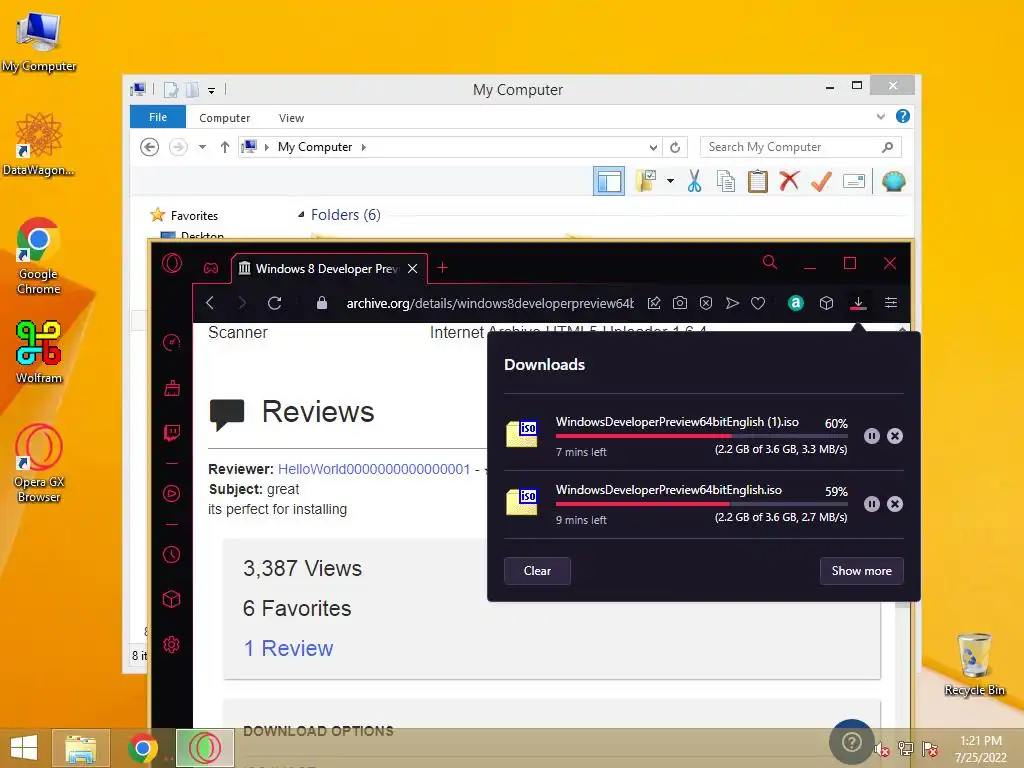The height and width of the screenshot is (768, 1024).
Task: Go back in Opera browser
Action: [210, 303]
